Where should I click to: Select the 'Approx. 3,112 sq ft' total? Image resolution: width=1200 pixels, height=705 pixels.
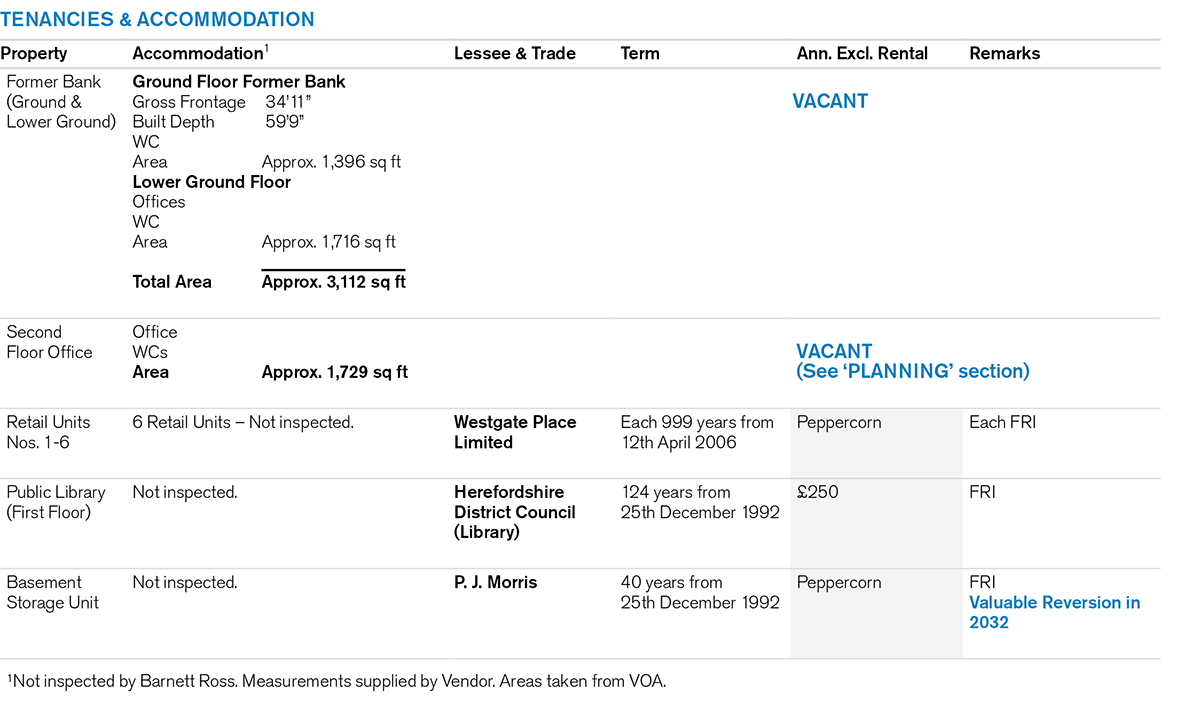(333, 282)
